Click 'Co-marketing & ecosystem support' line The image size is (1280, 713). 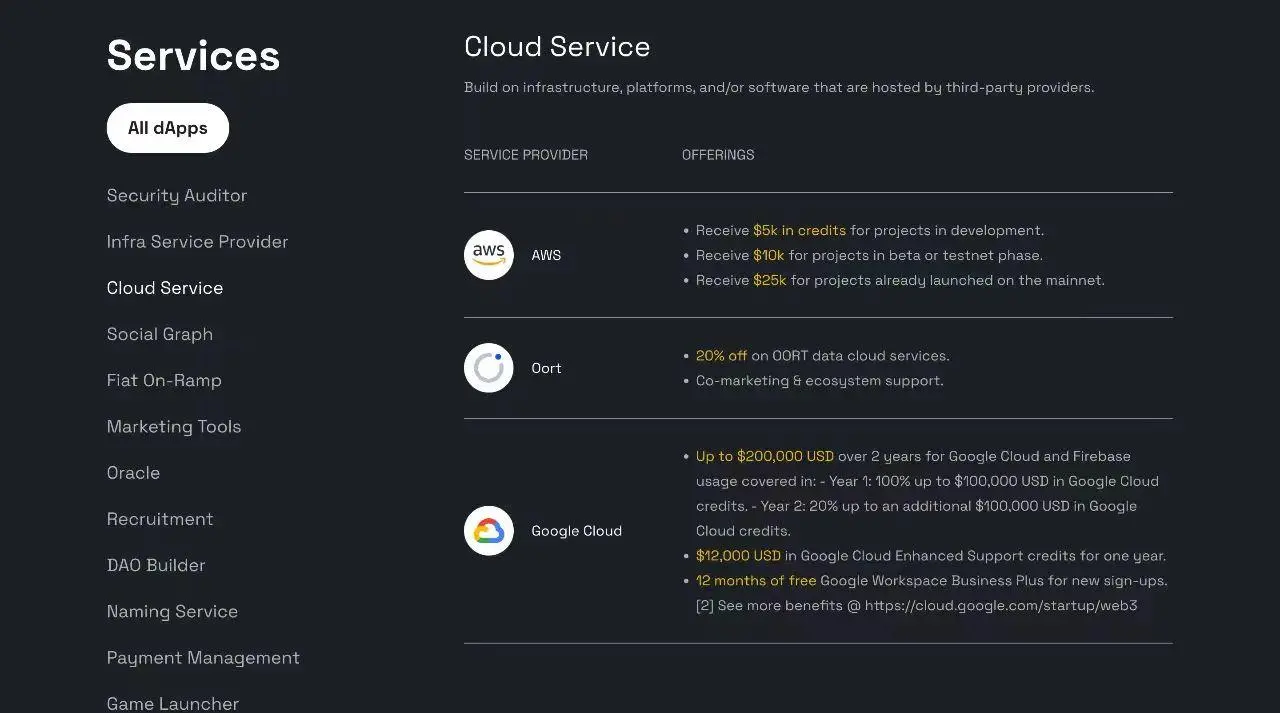(x=819, y=381)
